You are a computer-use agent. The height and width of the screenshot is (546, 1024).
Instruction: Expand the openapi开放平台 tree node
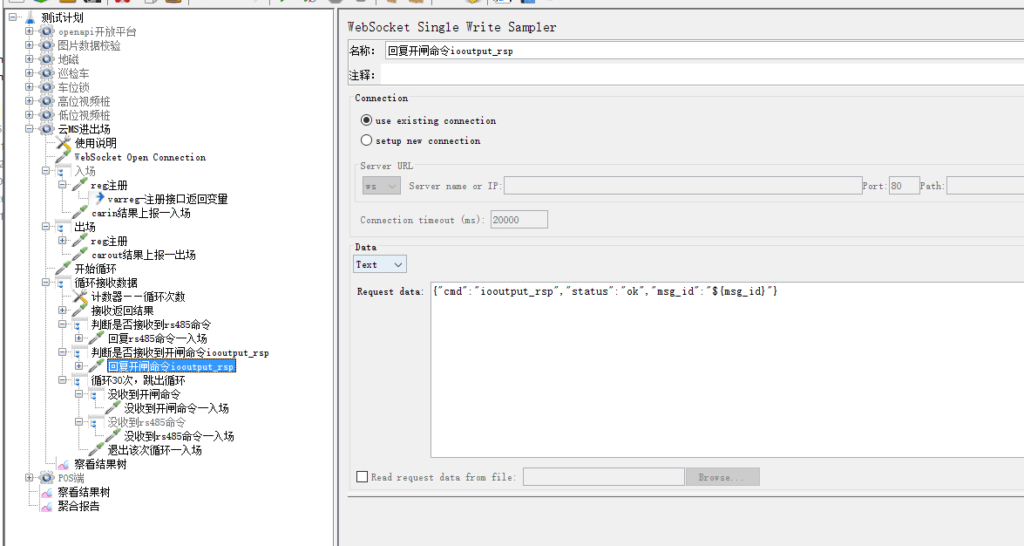[x=29, y=32]
